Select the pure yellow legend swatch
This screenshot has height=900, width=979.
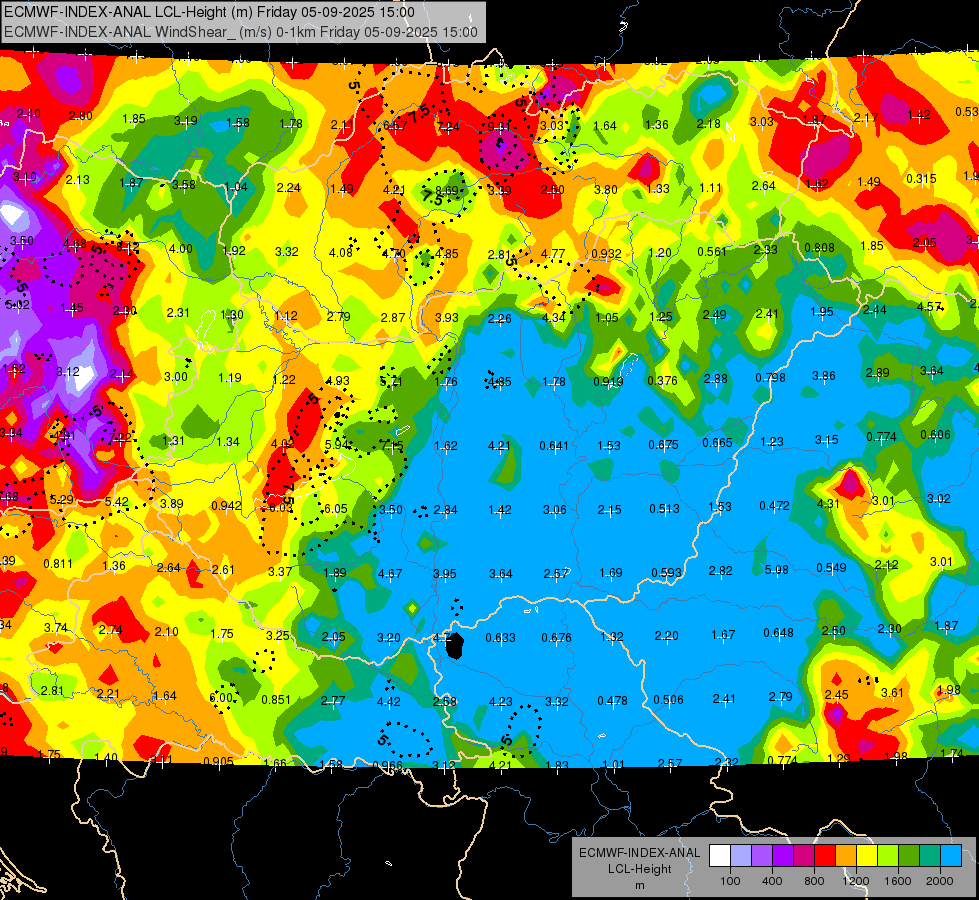pos(867,856)
